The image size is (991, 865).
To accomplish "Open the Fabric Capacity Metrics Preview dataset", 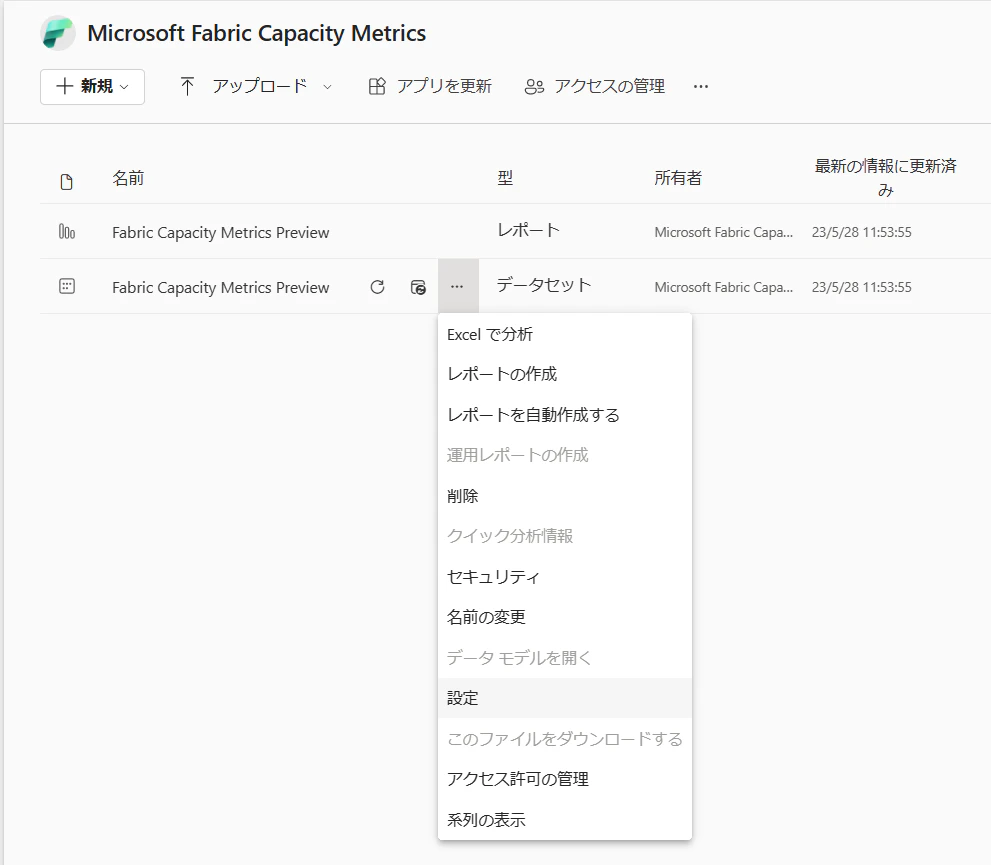I will tap(221, 287).
